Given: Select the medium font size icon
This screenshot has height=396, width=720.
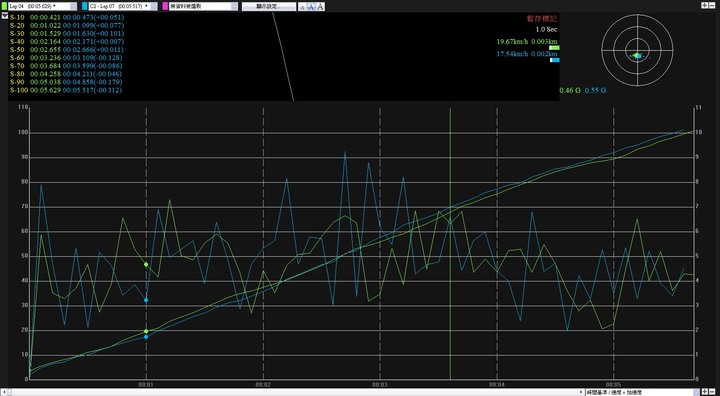Looking at the screenshot, I should coord(311,6).
